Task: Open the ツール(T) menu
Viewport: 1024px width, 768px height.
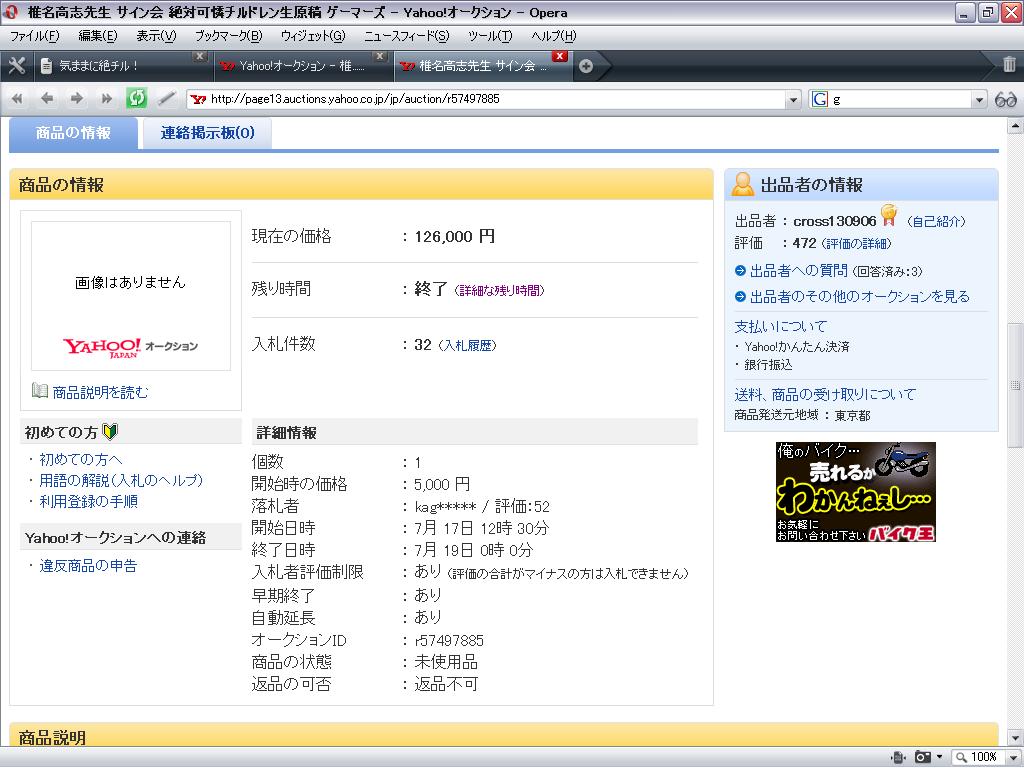Action: 490,36
